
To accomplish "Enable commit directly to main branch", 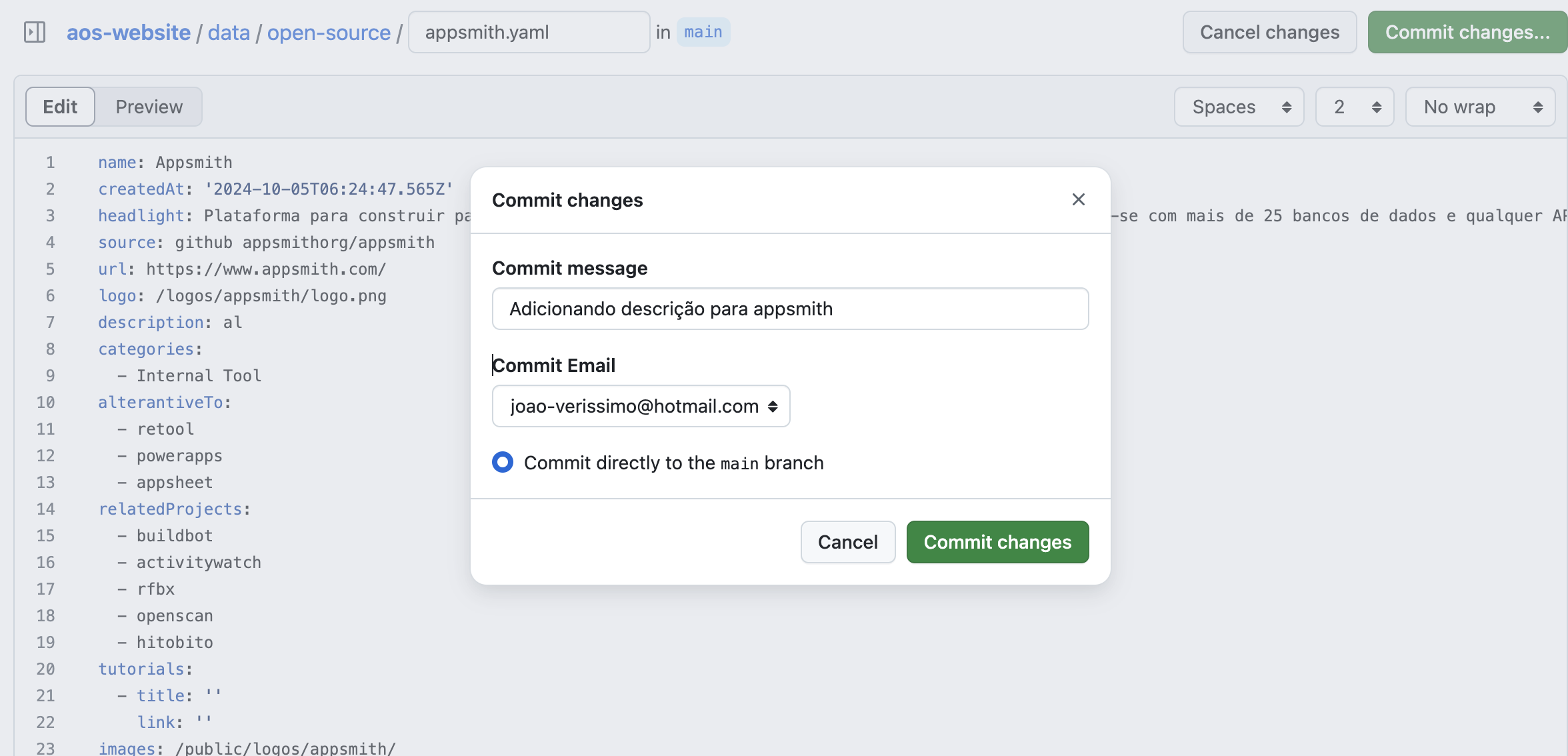I will 502,462.
